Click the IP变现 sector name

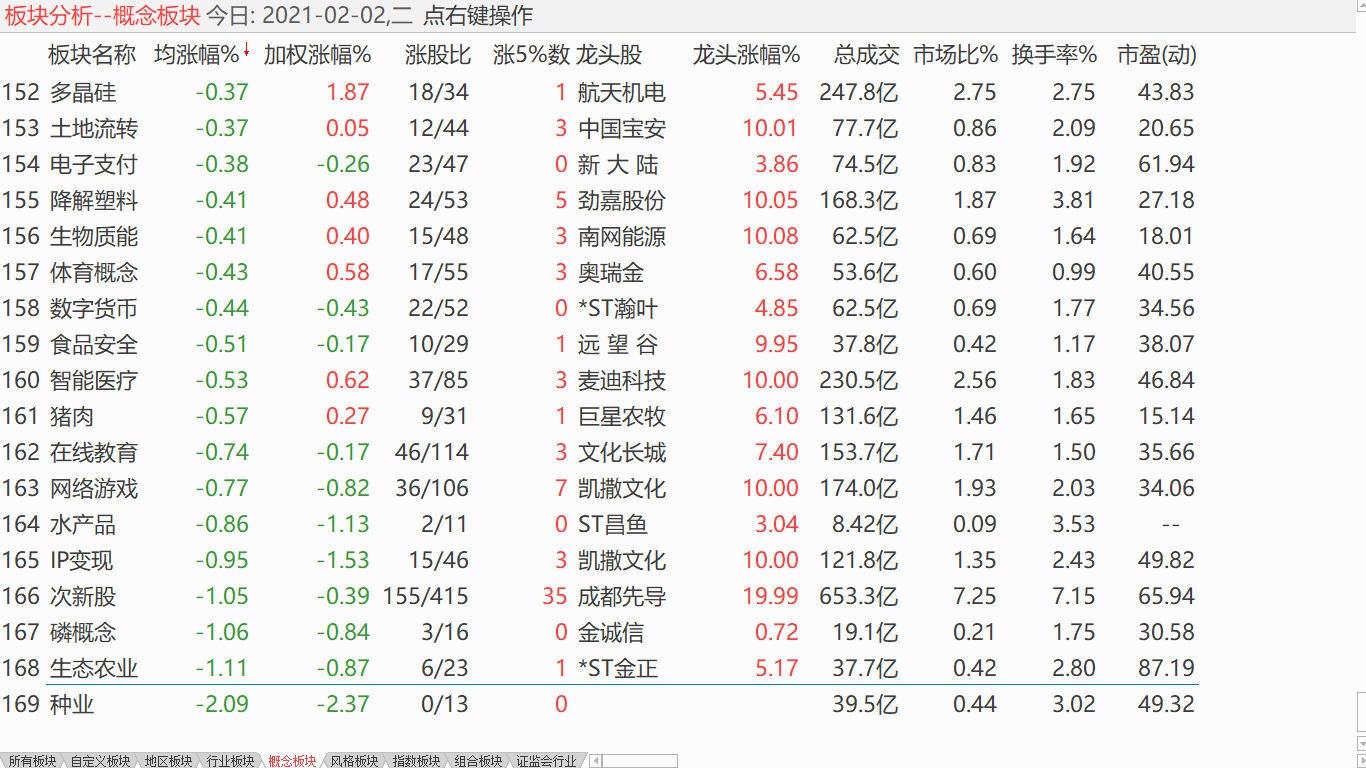coord(82,560)
